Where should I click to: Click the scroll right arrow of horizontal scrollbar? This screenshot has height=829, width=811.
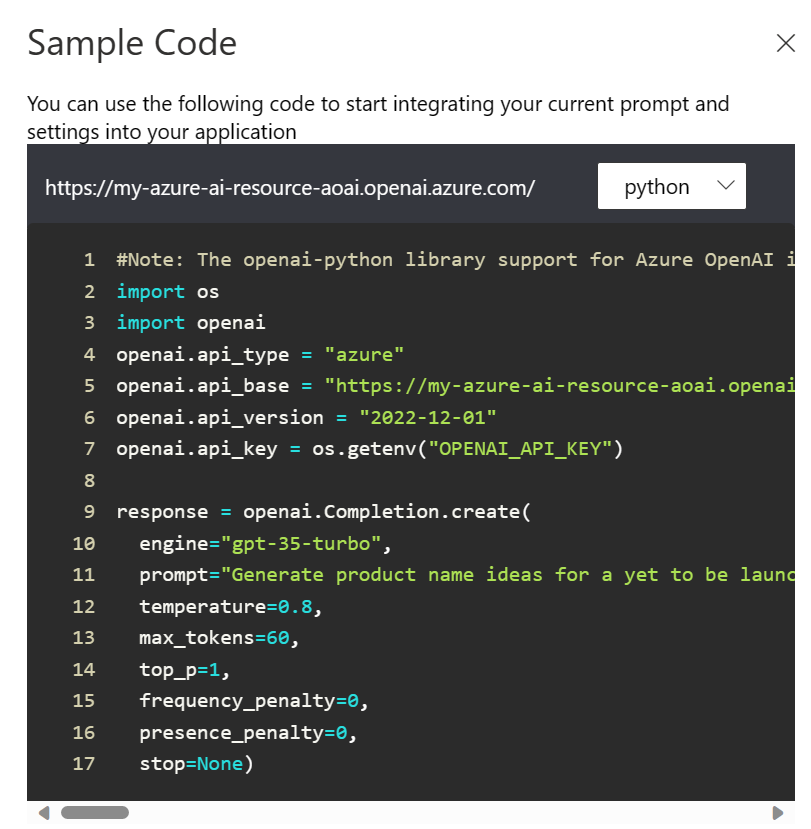[778, 813]
